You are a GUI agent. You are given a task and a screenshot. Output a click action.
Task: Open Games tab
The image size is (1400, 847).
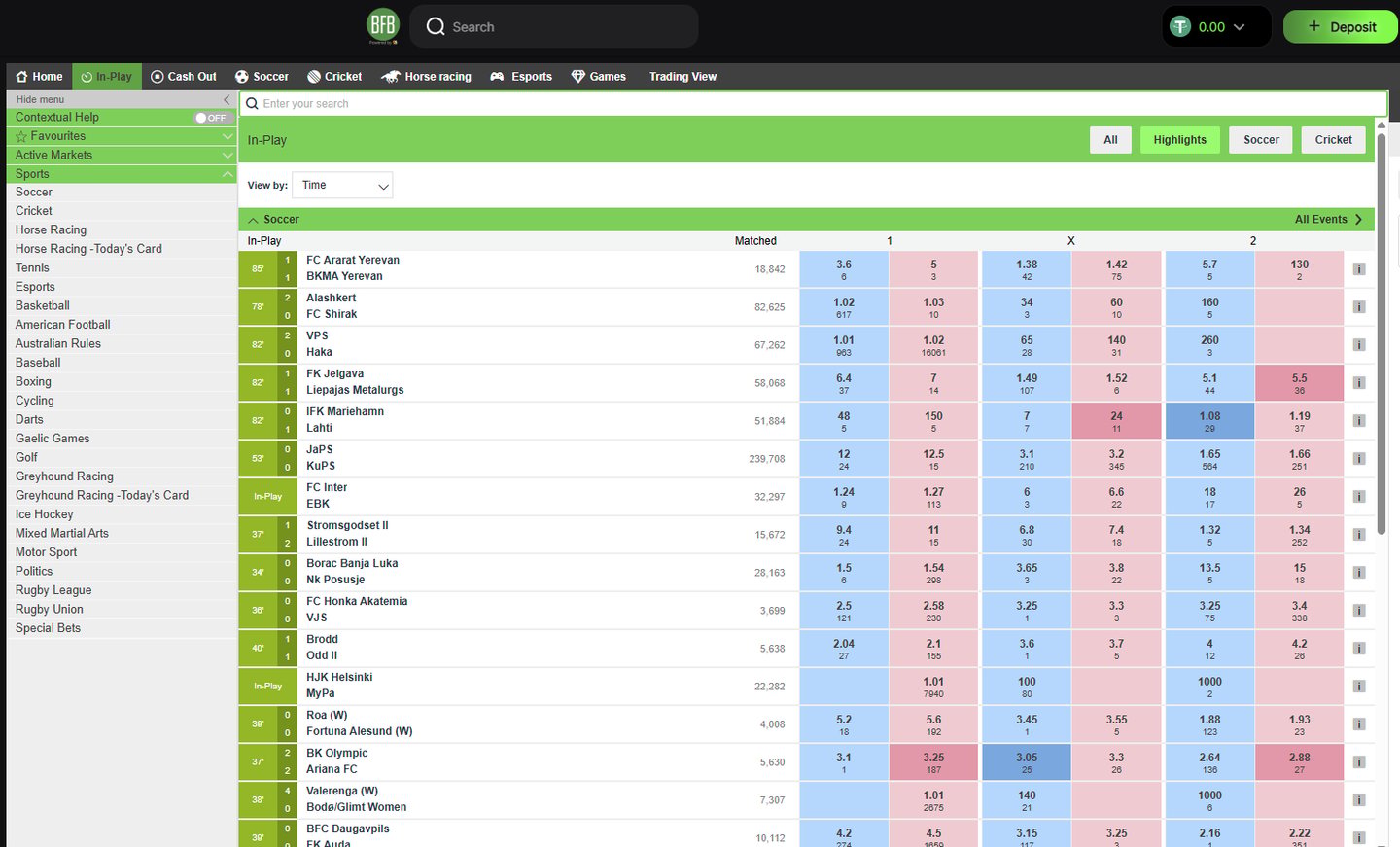point(598,77)
